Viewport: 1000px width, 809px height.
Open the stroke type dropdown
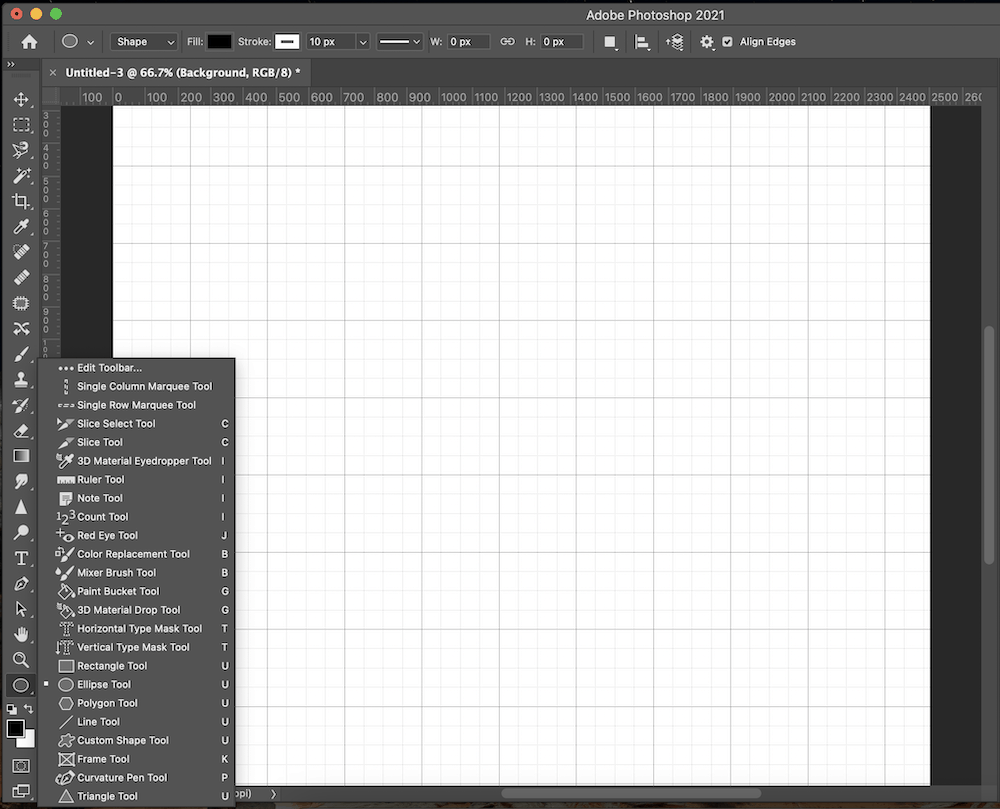point(399,41)
